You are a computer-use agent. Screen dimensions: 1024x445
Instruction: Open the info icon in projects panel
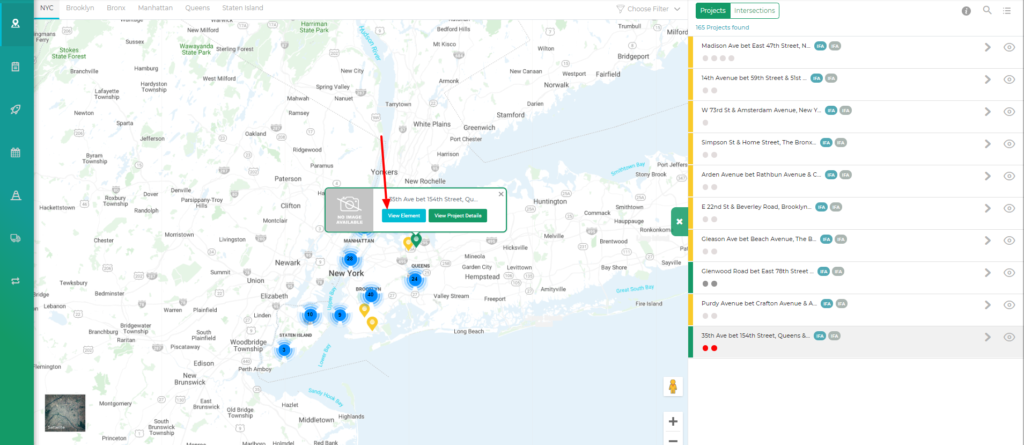click(966, 11)
